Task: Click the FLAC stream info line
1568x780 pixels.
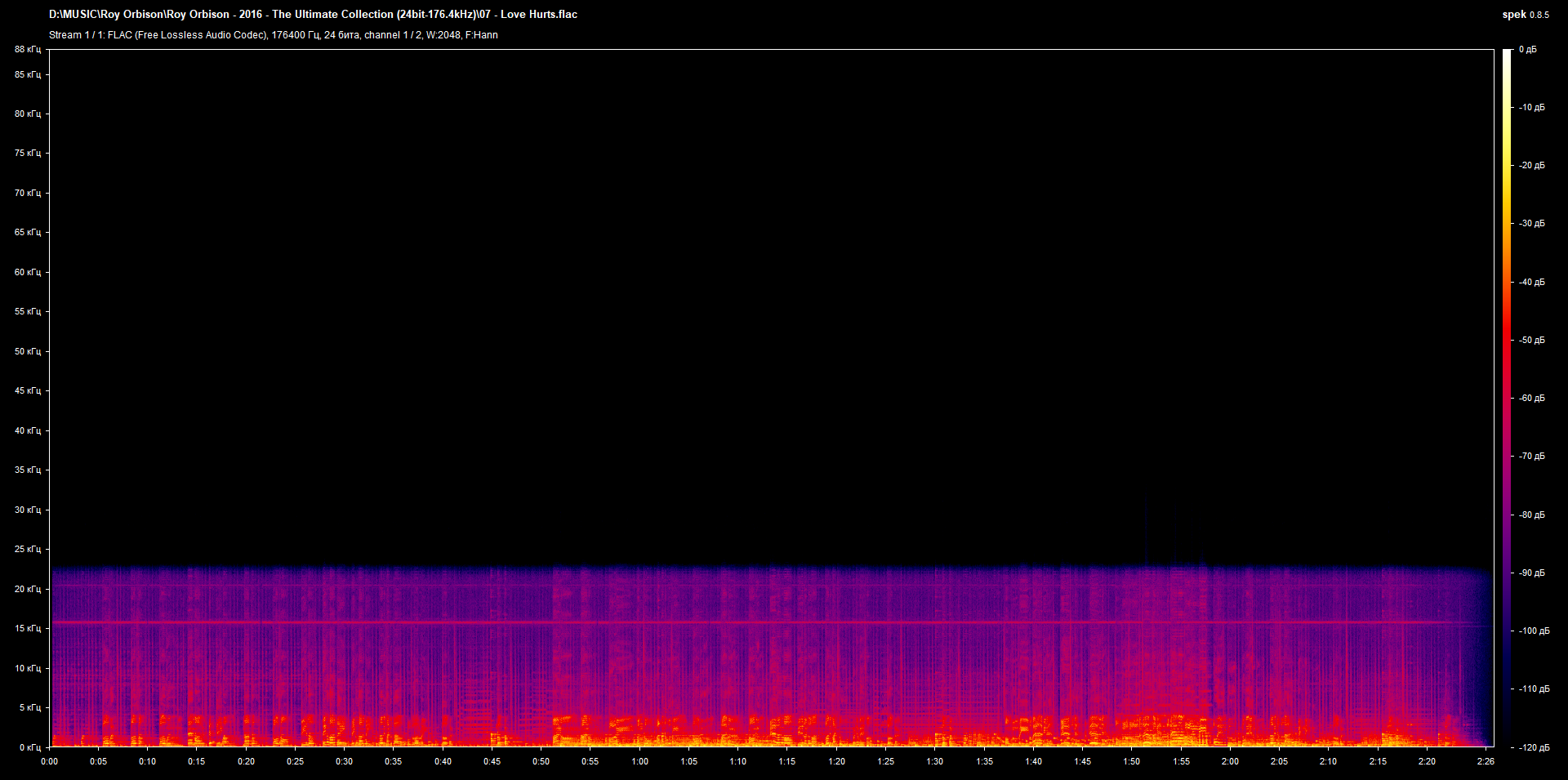Action: coord(273,35)
